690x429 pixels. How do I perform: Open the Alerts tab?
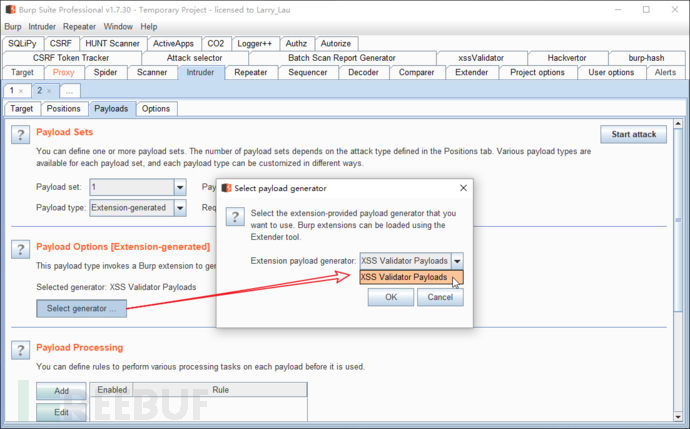point(665,72)
